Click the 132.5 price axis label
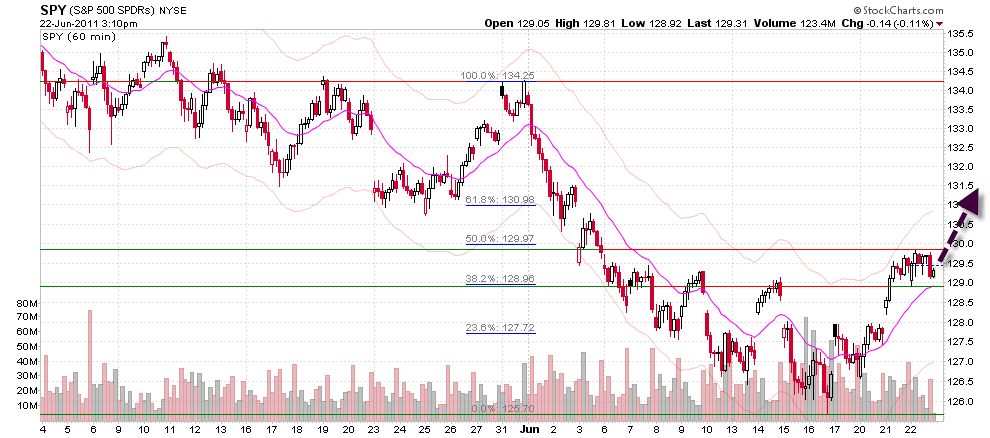Screen dimensions: 990x438 click(x=960, y=148)
